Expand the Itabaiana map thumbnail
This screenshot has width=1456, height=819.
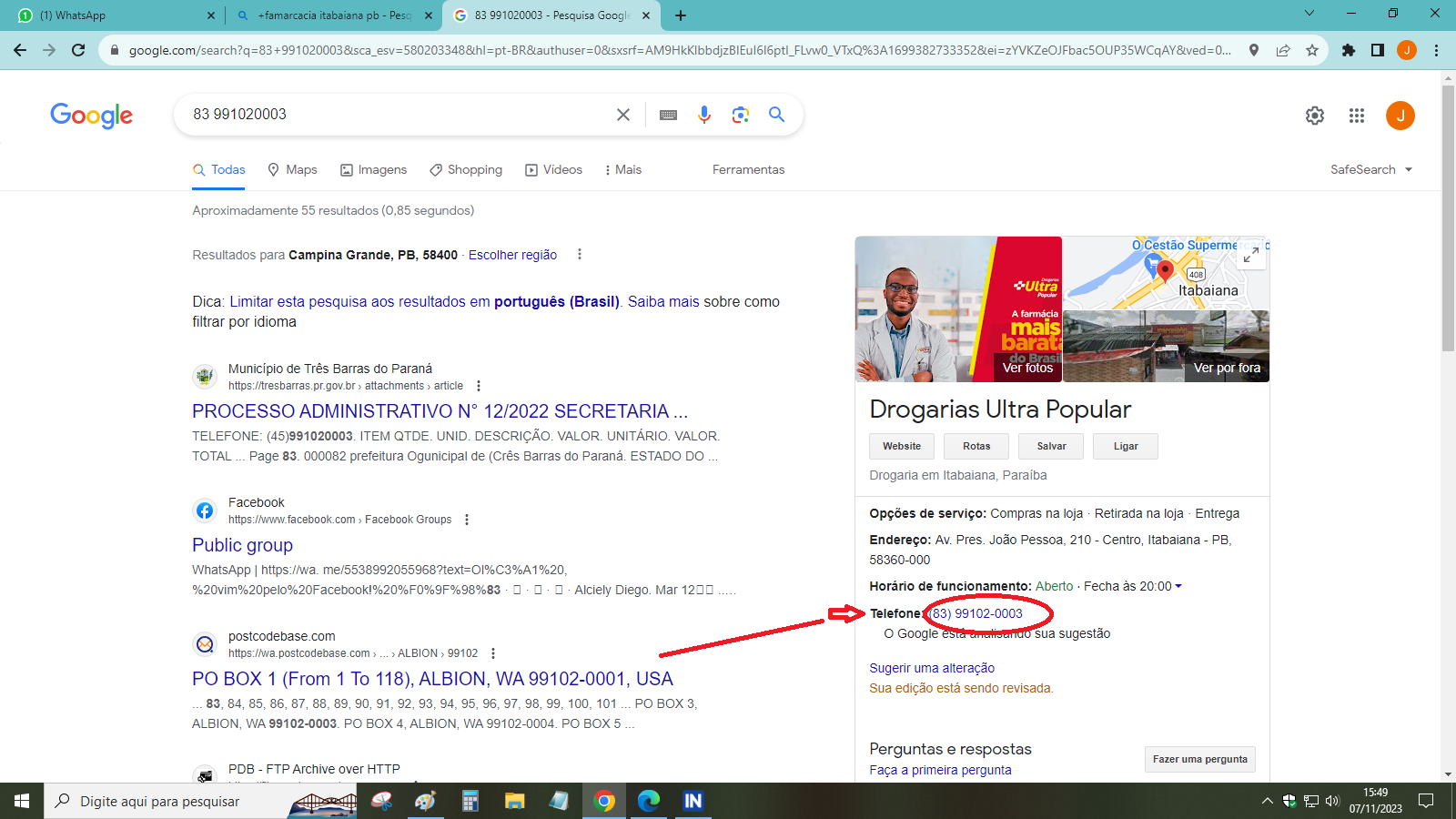(1251, 256)
